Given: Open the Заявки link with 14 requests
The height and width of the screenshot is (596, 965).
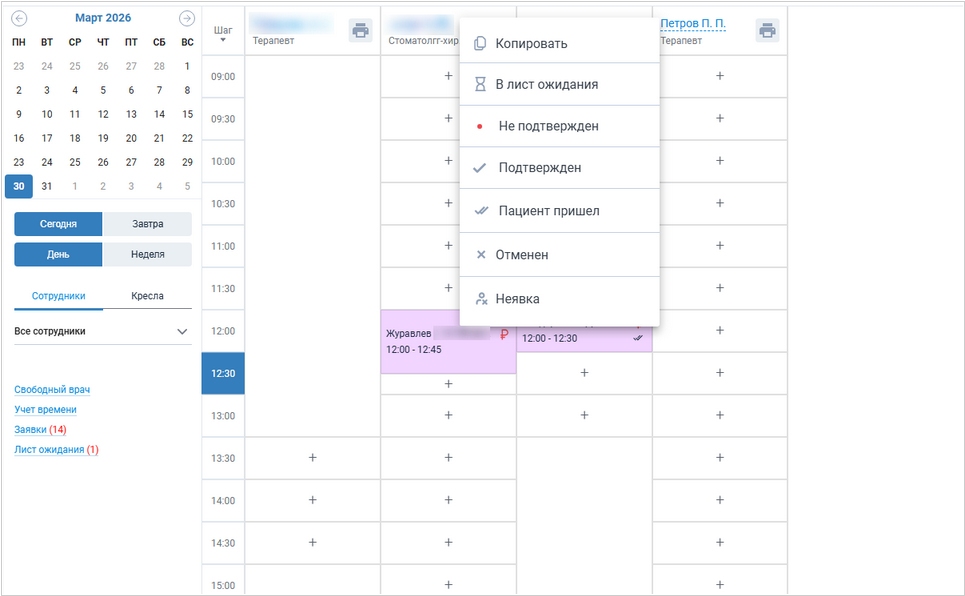Looking at the screenshot, I should click(30, 430).
